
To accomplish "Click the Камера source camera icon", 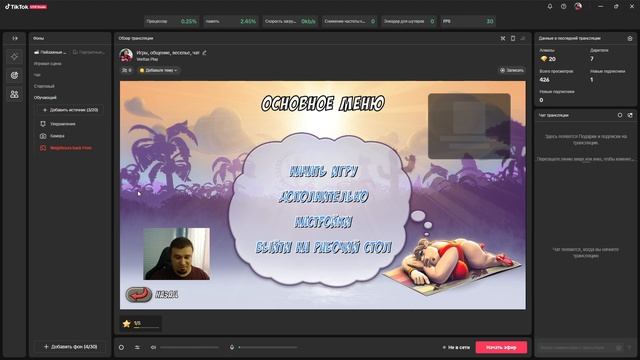I will (x=43, y=136).
